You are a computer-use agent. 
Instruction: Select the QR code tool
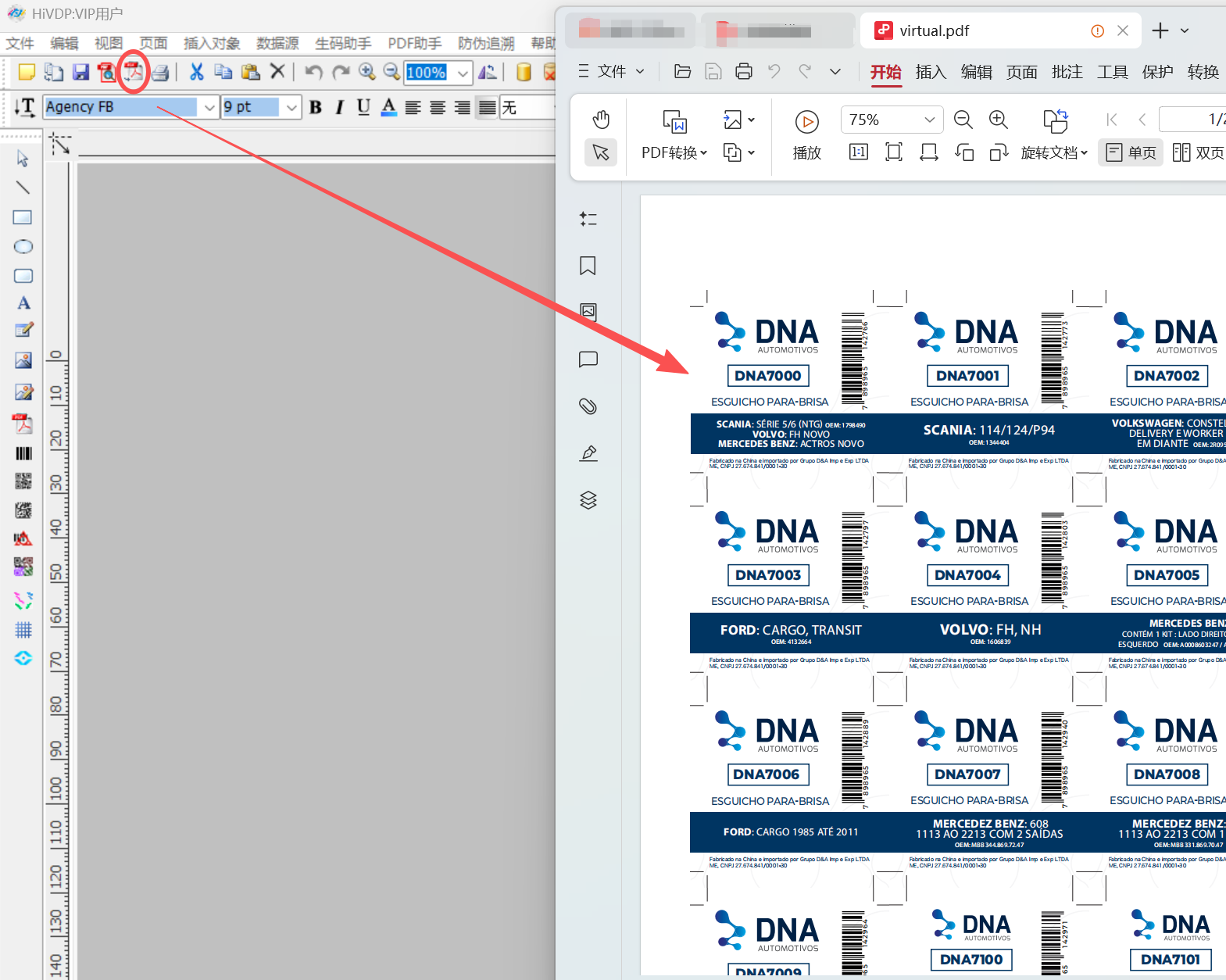[23, 481]
